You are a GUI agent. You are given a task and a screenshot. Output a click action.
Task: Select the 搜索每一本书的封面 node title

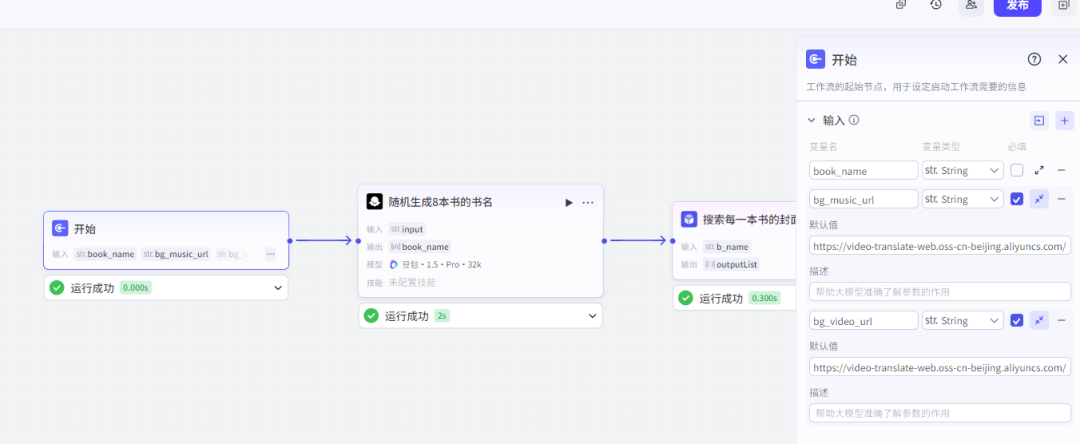[x=749, y=219]
